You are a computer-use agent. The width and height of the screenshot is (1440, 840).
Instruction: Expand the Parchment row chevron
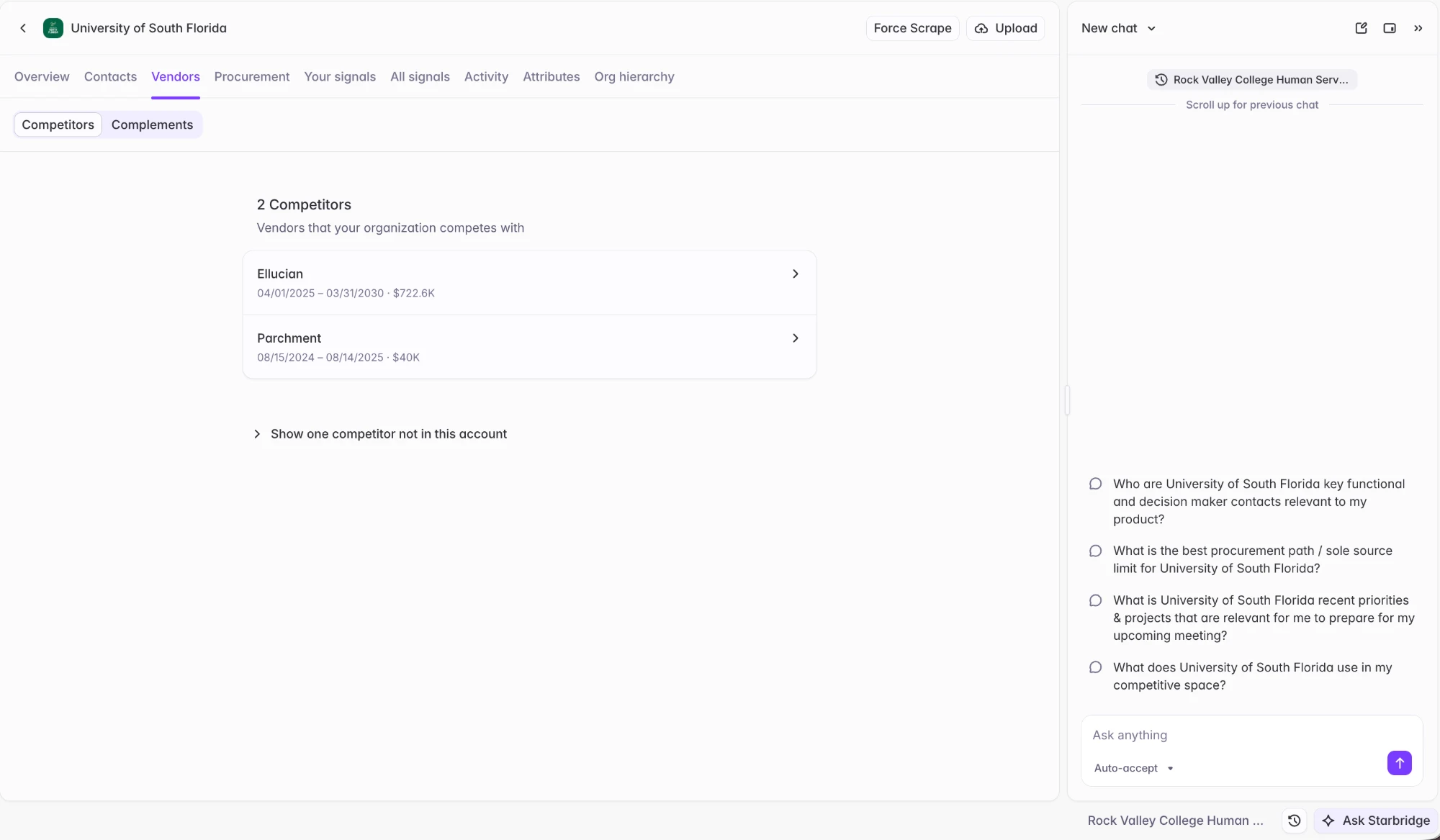point(795,338)
